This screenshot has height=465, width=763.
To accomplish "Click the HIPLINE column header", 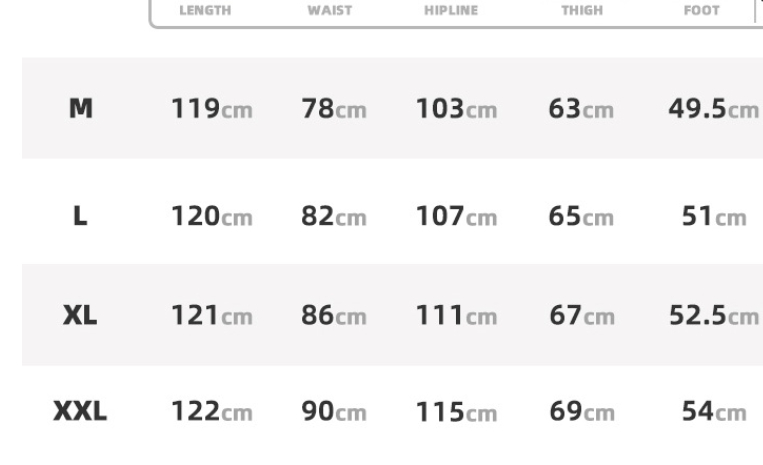I will [451, 10].
